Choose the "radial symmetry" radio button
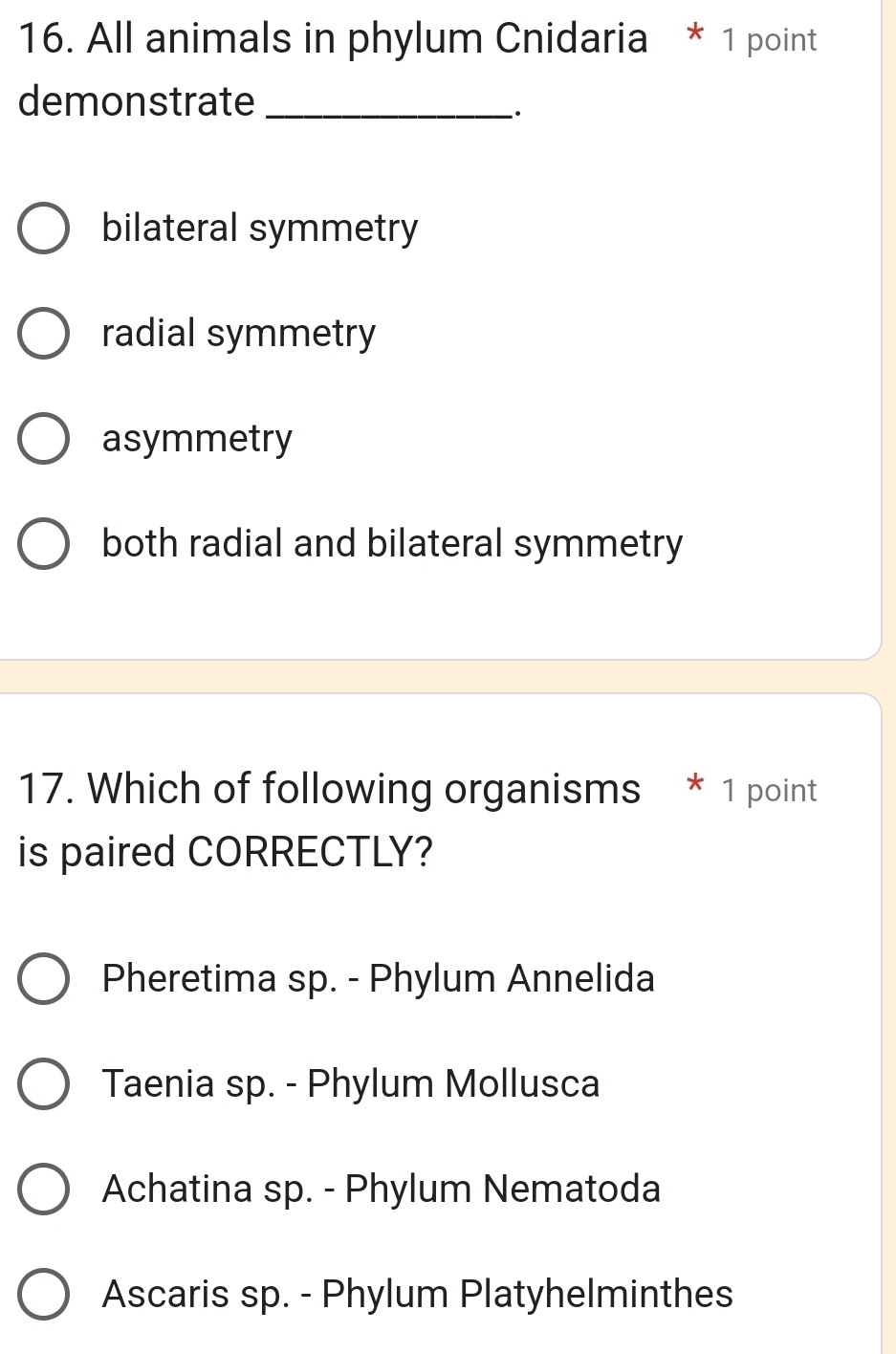This screenshot has width=896, height=1354. click(43, 334)
